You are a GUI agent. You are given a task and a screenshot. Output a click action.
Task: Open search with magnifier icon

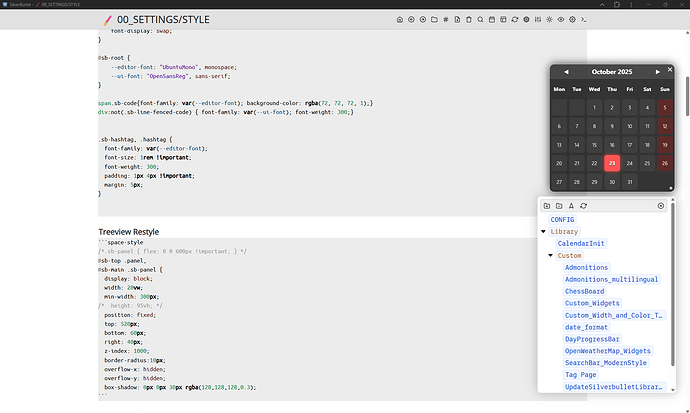pyautogui.click(x=480, y=20)
